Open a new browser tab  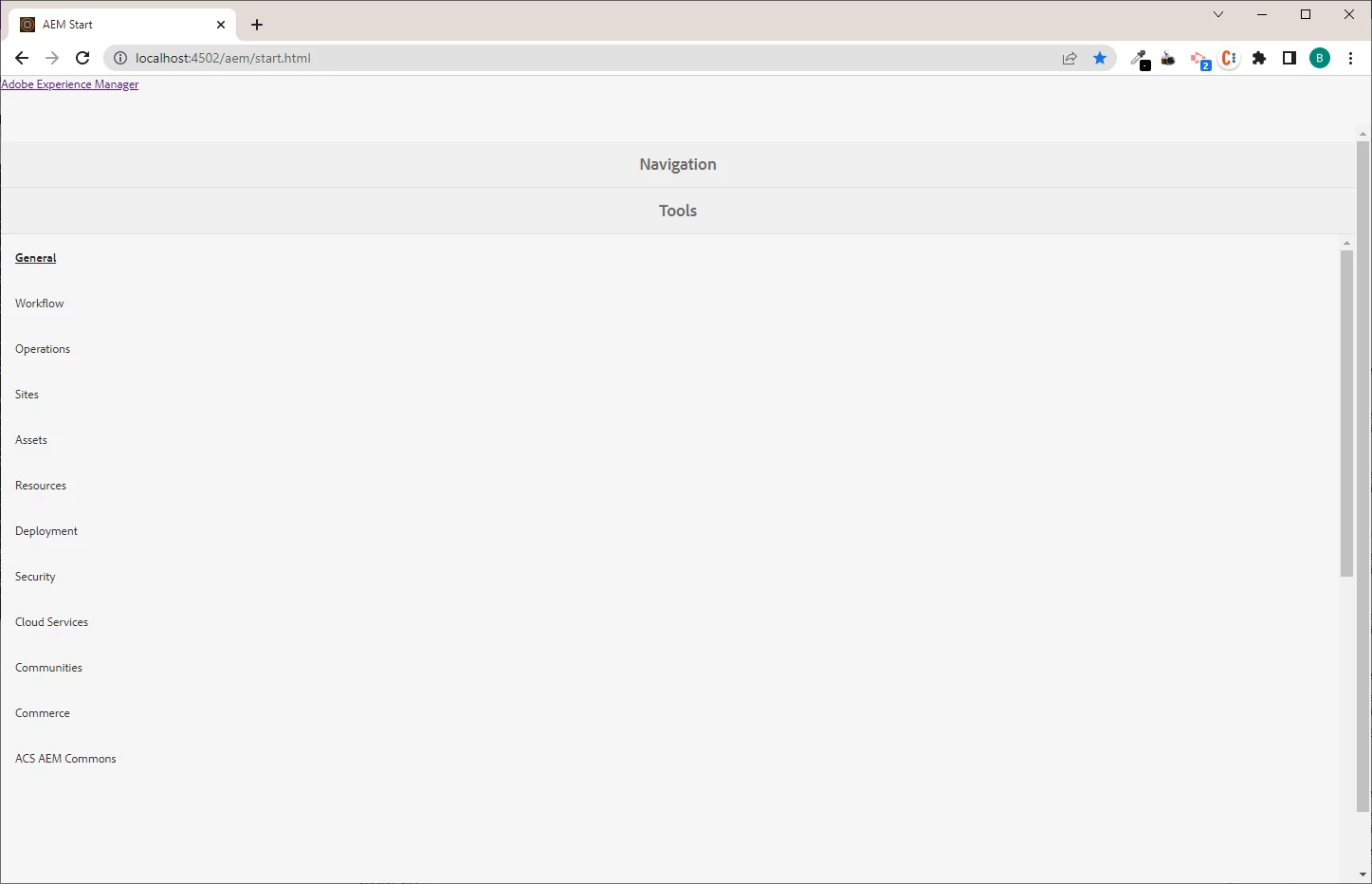[x=257, y=25]
